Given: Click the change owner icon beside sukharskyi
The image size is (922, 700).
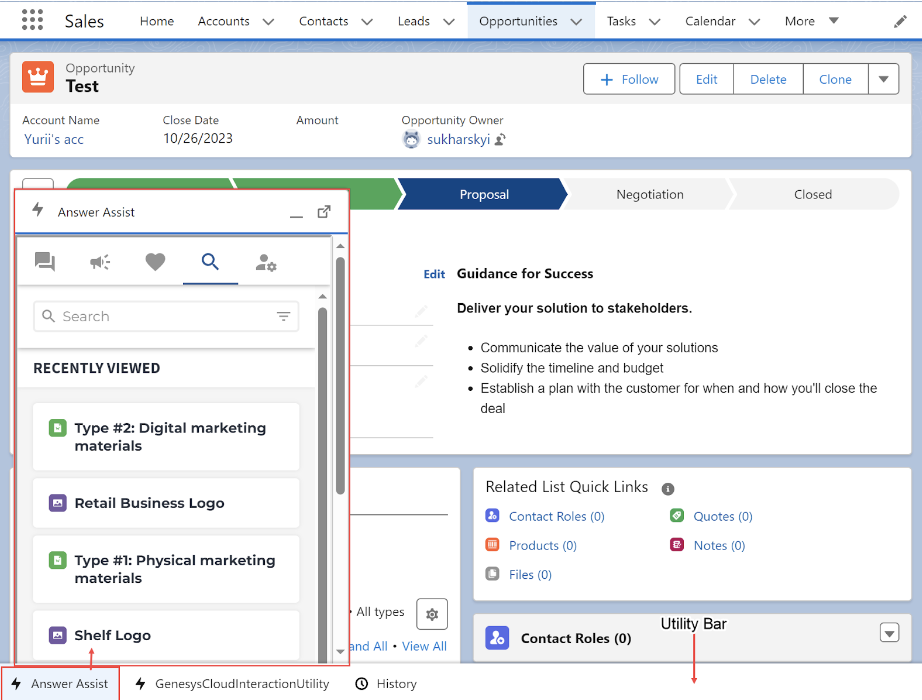Looking at the screenshot, I should click(500, 139).
